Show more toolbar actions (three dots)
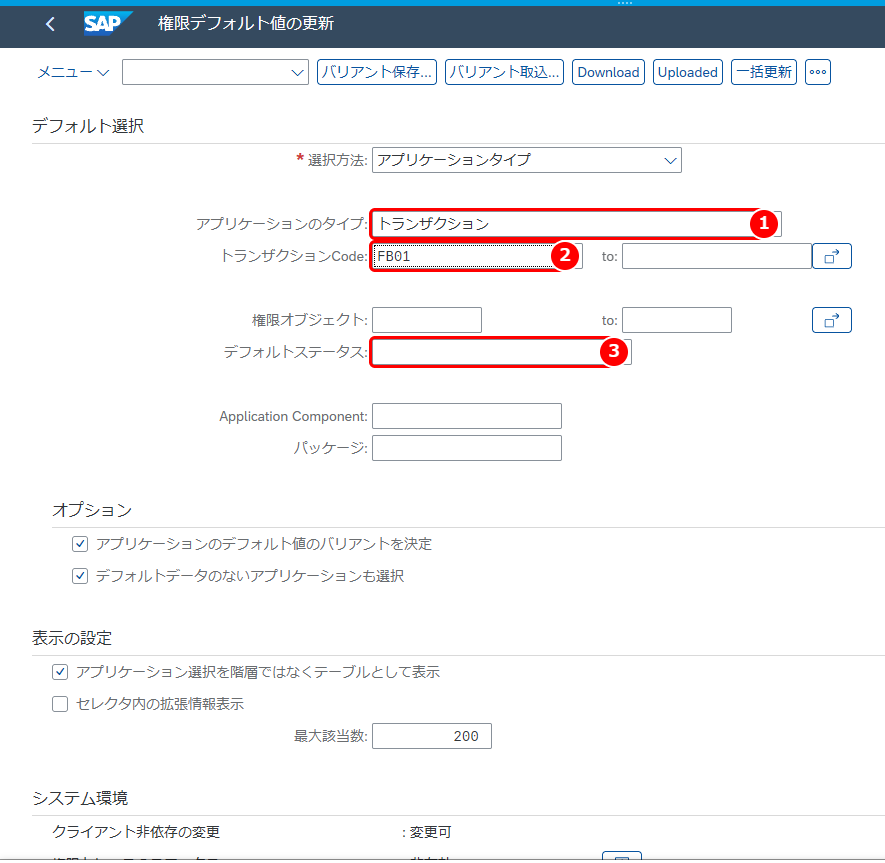Viewport: 885px width, 863px height. (x=818, y=72)
